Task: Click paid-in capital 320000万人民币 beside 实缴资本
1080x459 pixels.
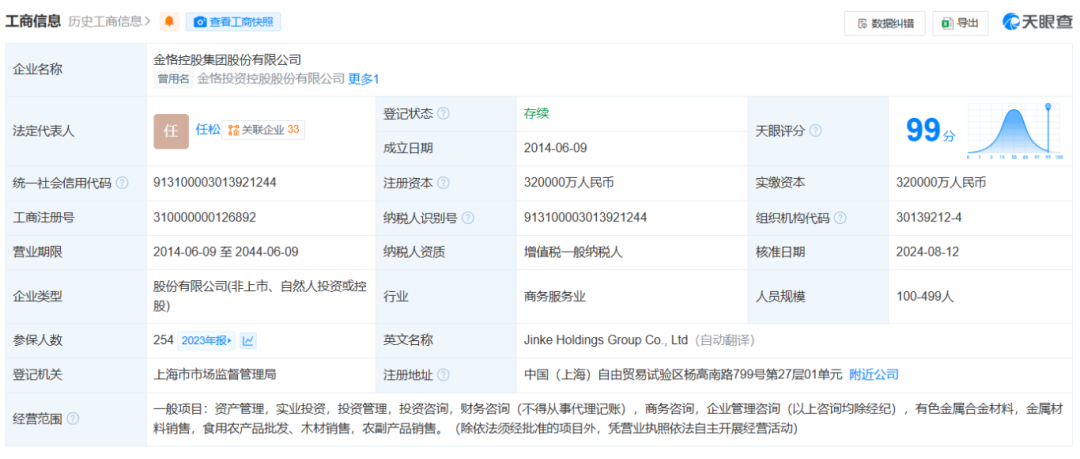Action: point(941,183)
